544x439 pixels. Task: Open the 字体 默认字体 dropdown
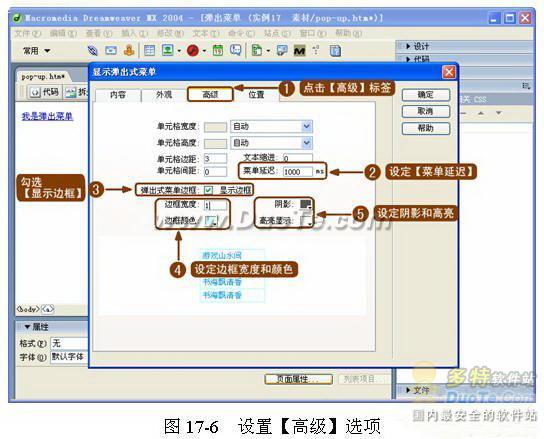[69, 357]
